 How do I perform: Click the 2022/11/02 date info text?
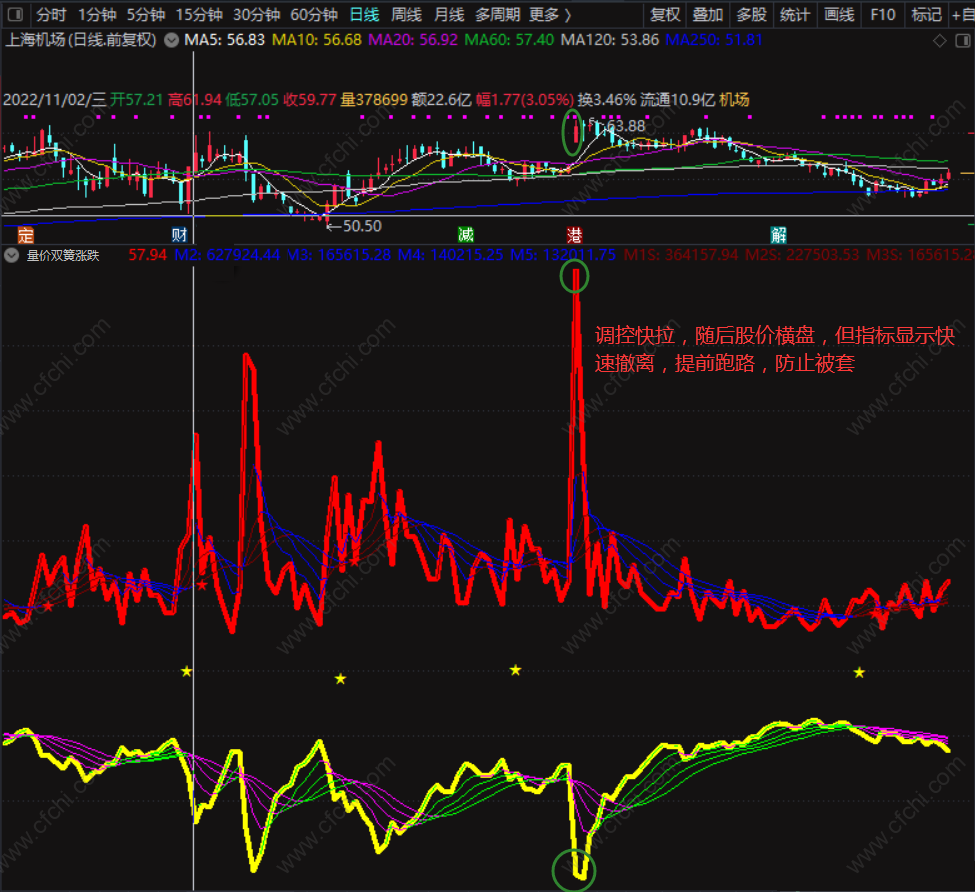55,99
